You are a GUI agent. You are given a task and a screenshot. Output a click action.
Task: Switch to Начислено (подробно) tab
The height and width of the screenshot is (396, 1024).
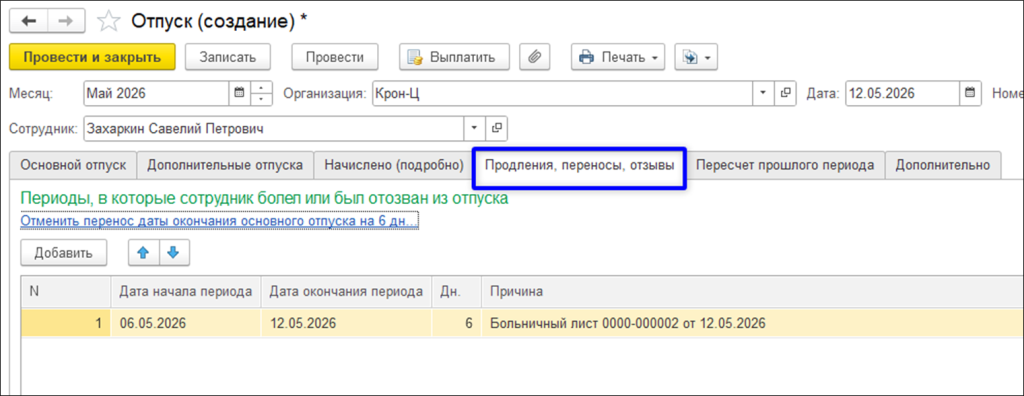tap(394, 165)
